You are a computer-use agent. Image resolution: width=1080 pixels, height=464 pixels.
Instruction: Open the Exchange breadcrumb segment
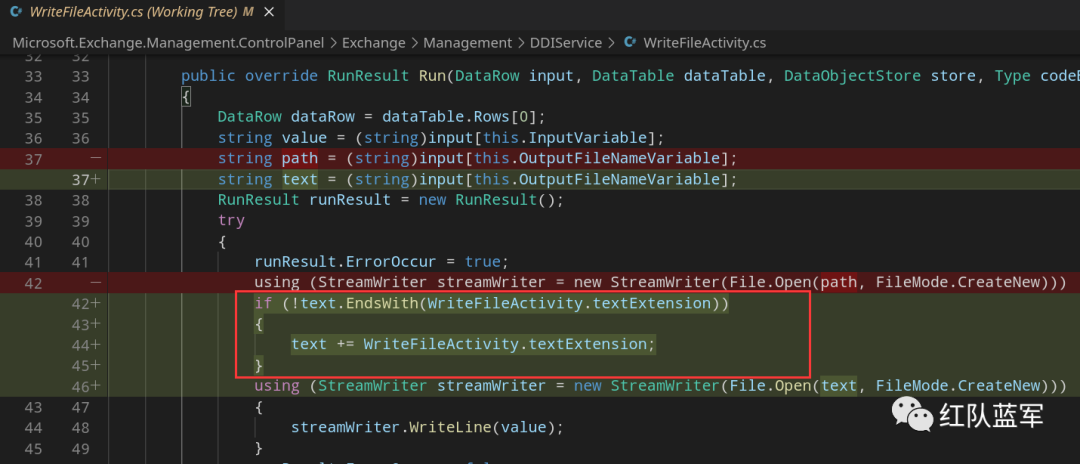point(374,43)
